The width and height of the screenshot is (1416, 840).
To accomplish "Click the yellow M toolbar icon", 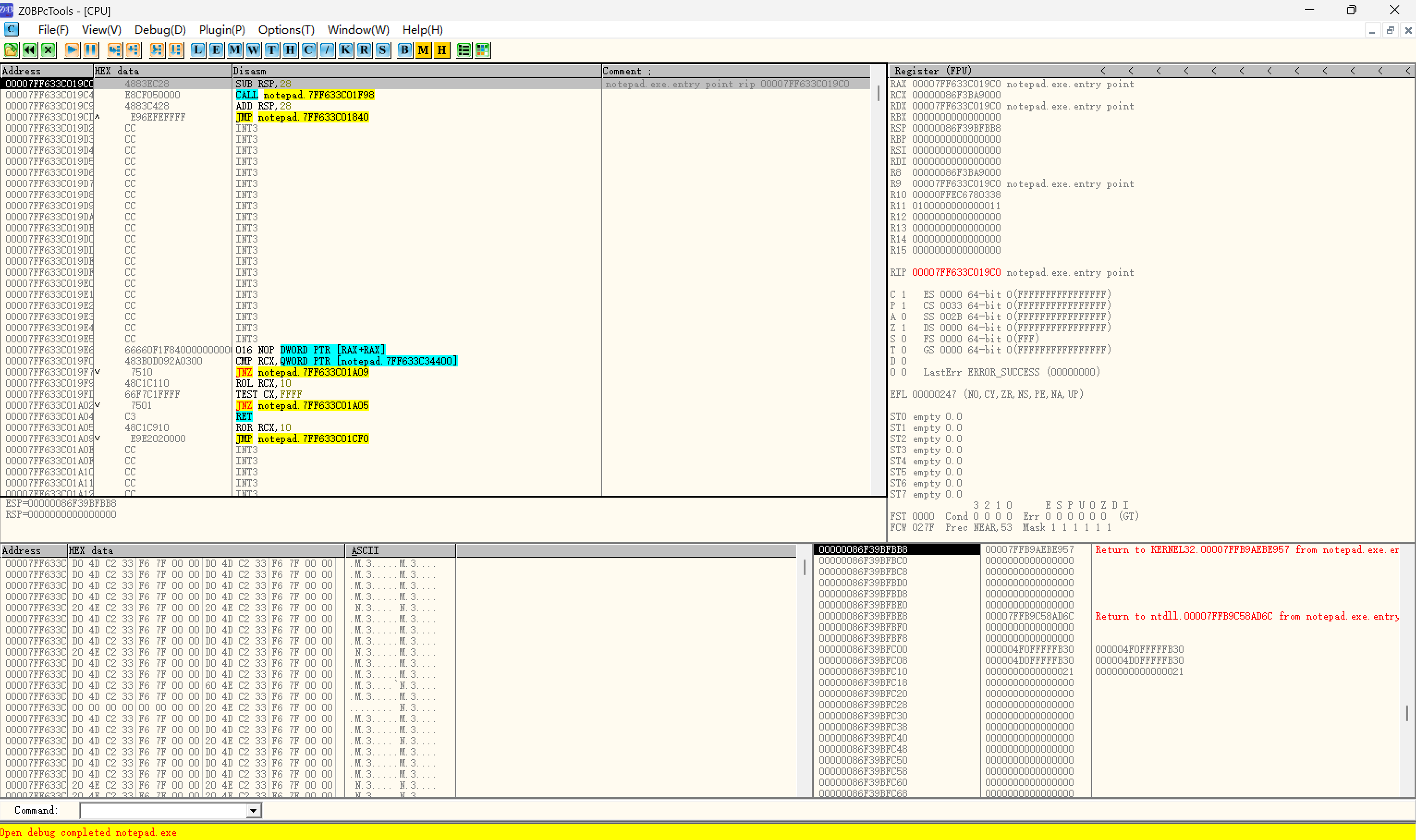I will point(423,50).
